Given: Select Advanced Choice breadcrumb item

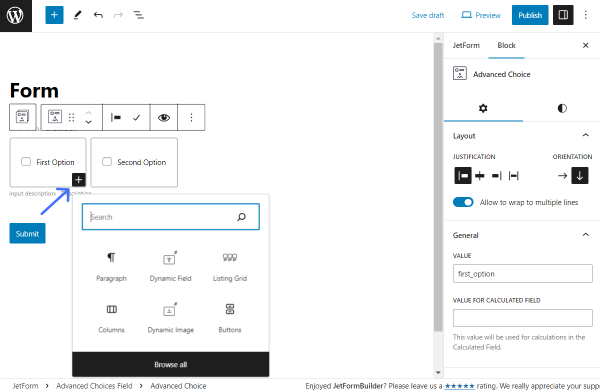Looking at the screenshot, I should coord(178,386).
